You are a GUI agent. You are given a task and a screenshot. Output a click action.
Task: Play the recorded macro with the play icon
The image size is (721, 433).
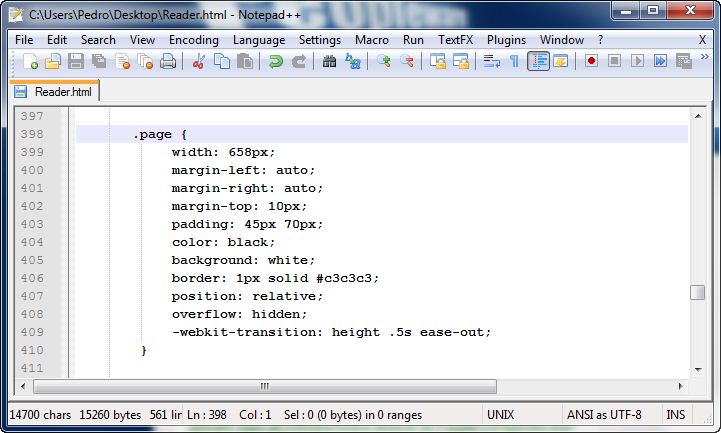click(637, 61)
